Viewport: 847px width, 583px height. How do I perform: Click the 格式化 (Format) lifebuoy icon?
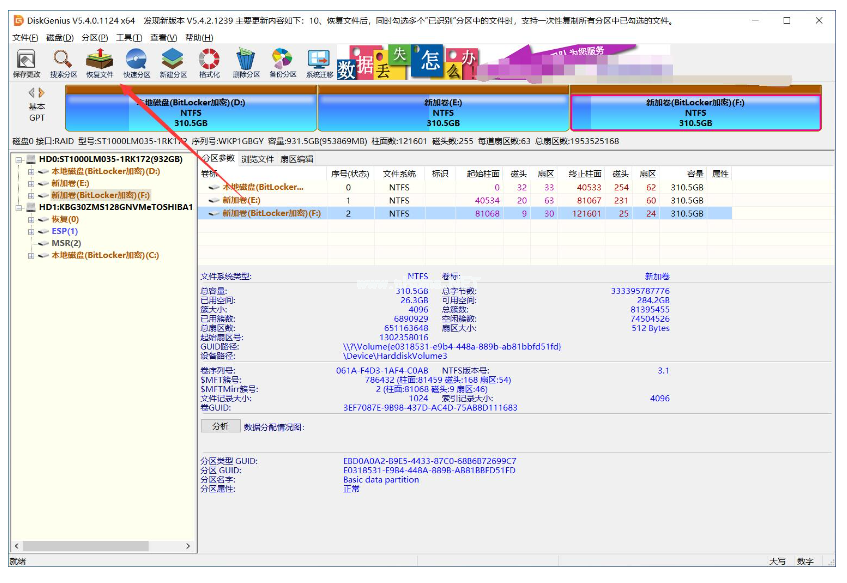click(x=209, y=63)
